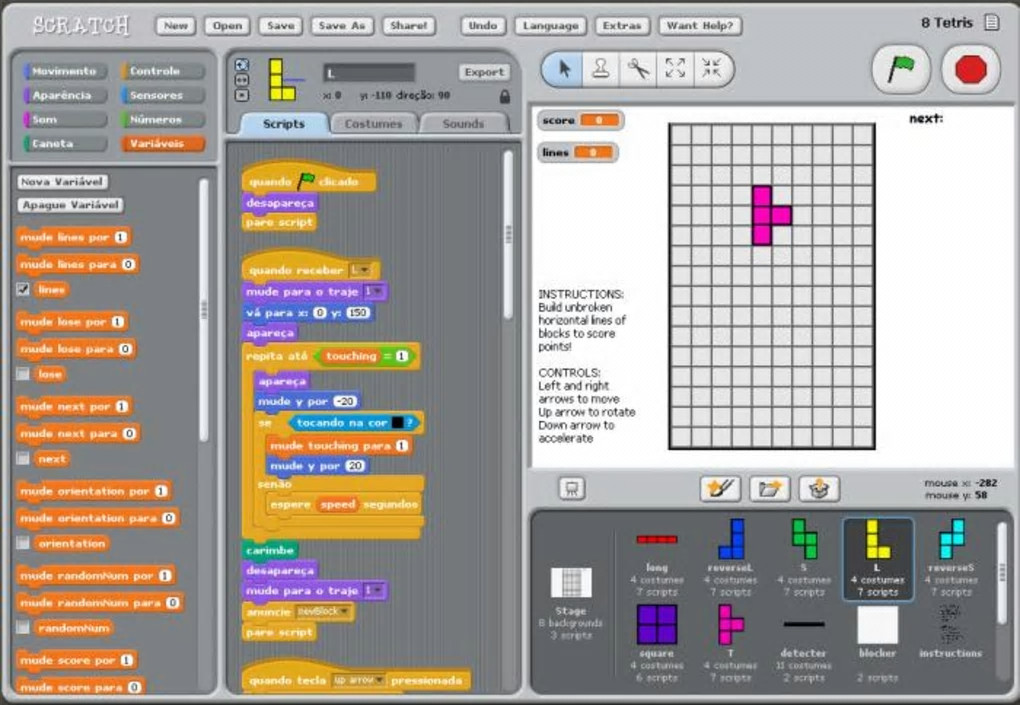Image resolution: width=1020 pixels, height=705 pixels.
Task: Select the arrow pointer tool
Action: [564, 68]
